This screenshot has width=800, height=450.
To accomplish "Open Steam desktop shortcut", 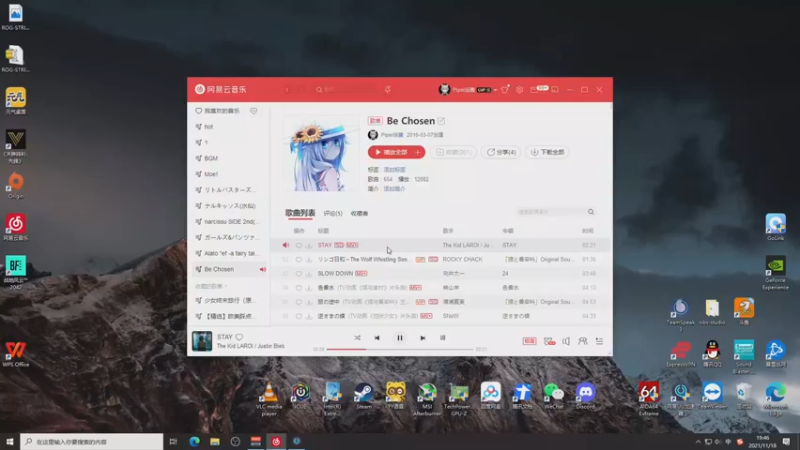I will click(364, 395).
